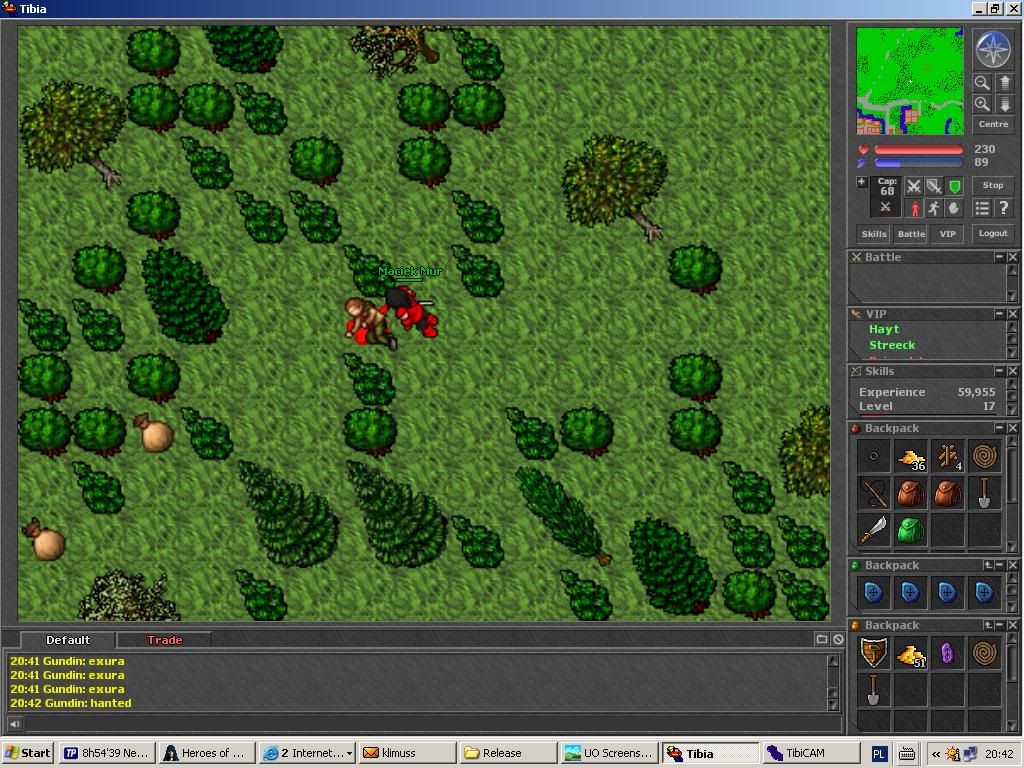Zoom out the minimap
Screen dimensions: 1024x768
point(982,83)
